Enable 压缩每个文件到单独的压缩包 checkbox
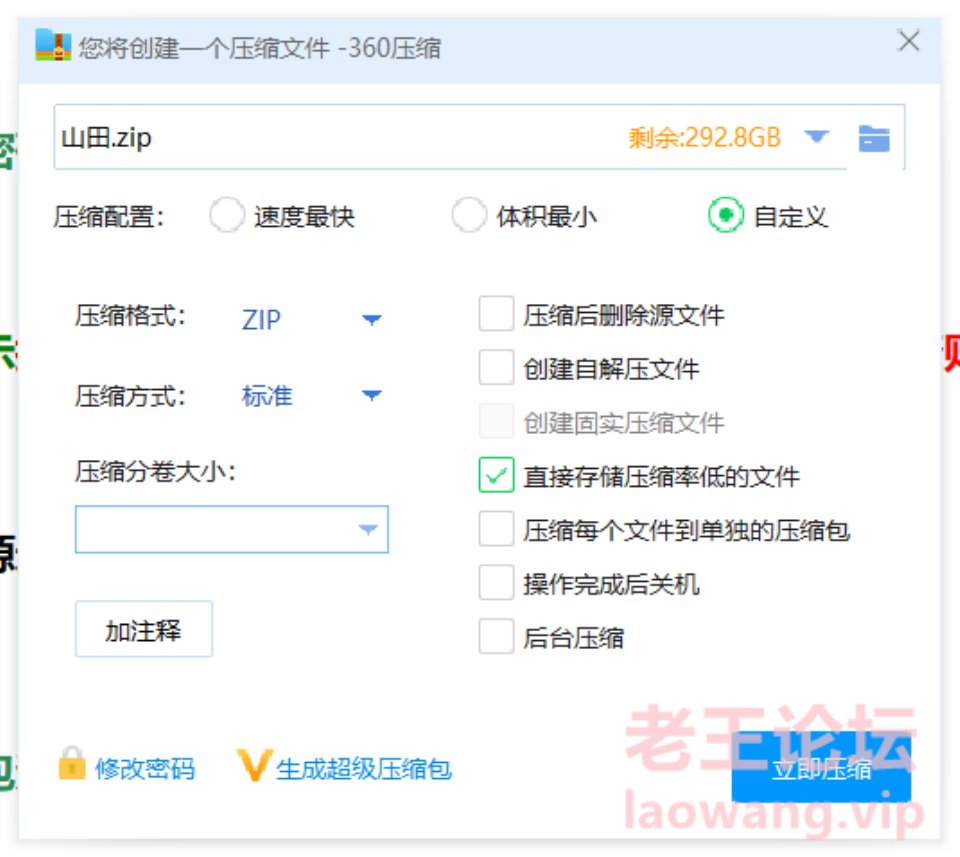Screen dimensions: 960x857 click(x=496, y=529)
